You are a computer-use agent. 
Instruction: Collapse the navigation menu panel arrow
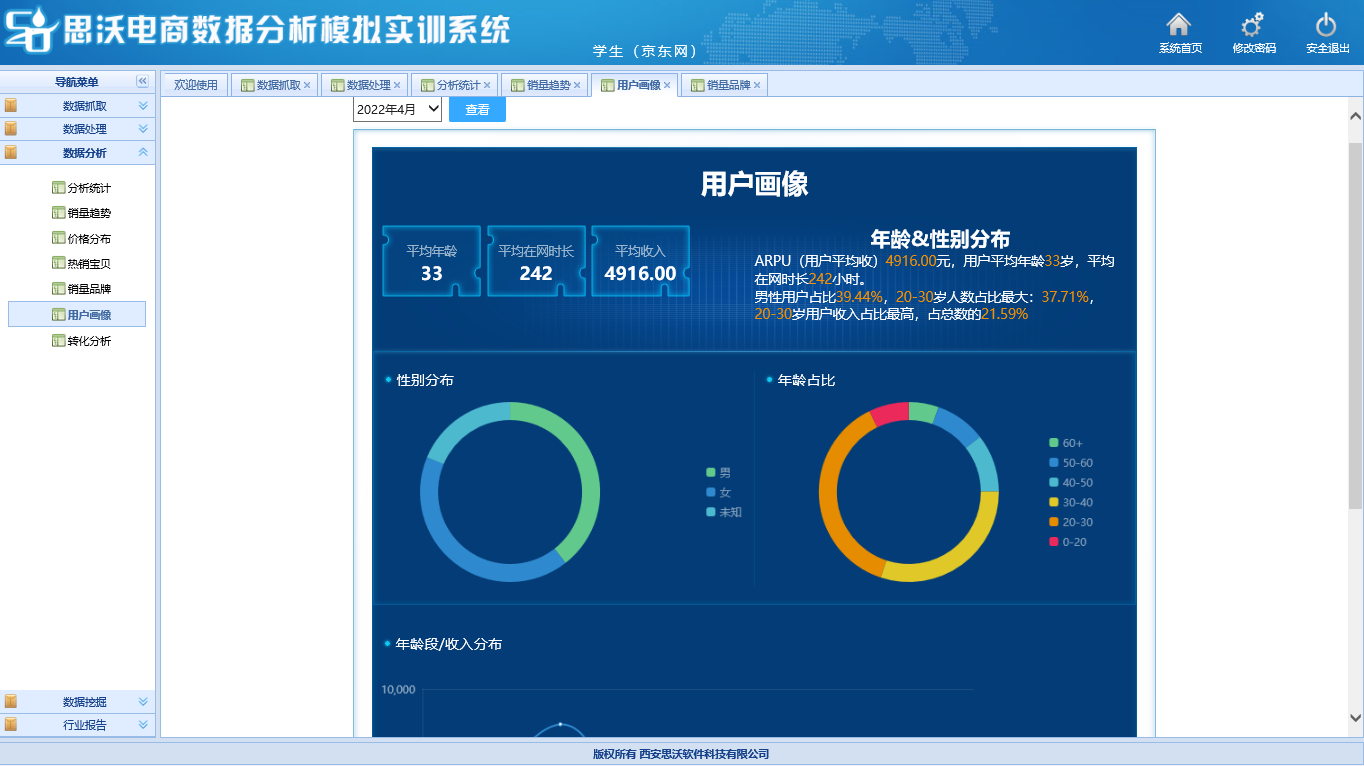pos(142,81)
